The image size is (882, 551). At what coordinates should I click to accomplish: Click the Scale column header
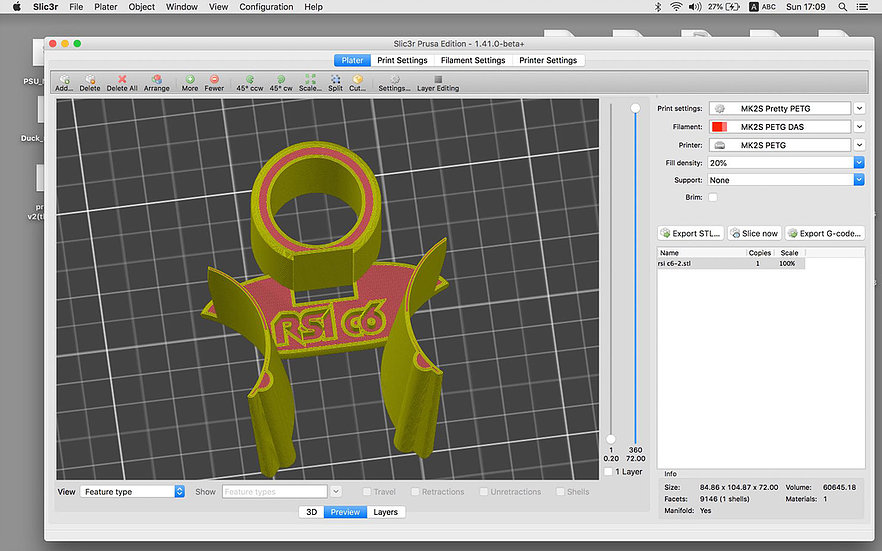[x=789, y=253]
